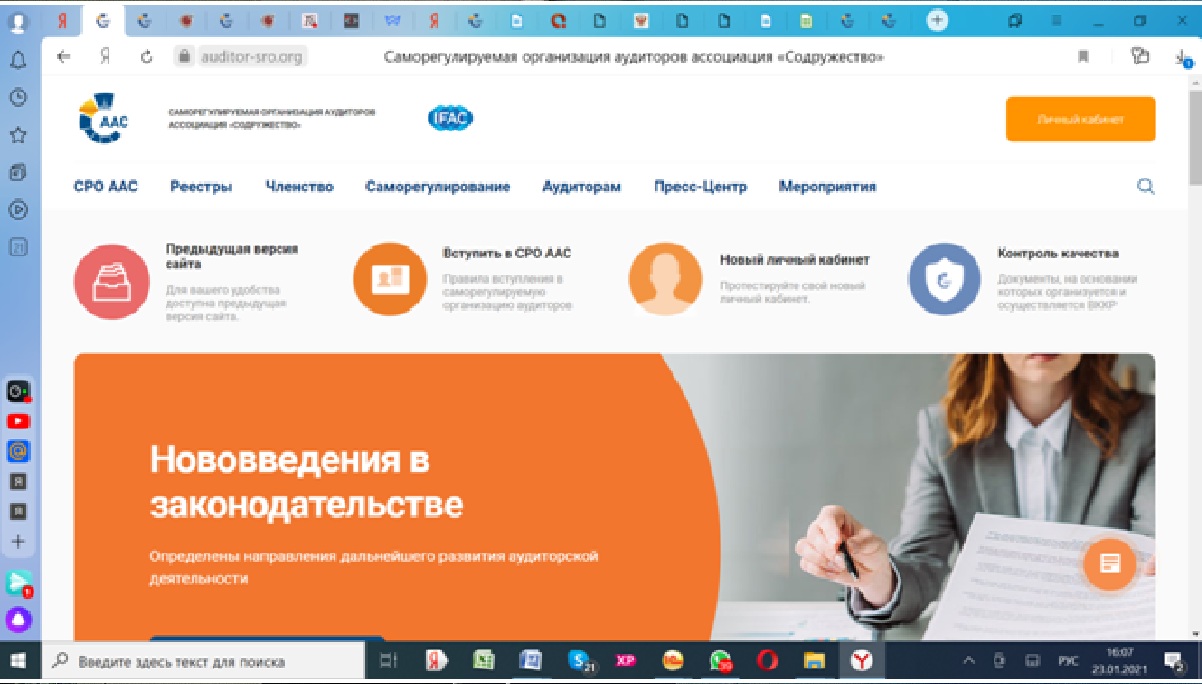Screen dimensions: 1202x684
Task: Open Новый личный кабинет link
Action: pyautogui.click(x=794, y=259)
